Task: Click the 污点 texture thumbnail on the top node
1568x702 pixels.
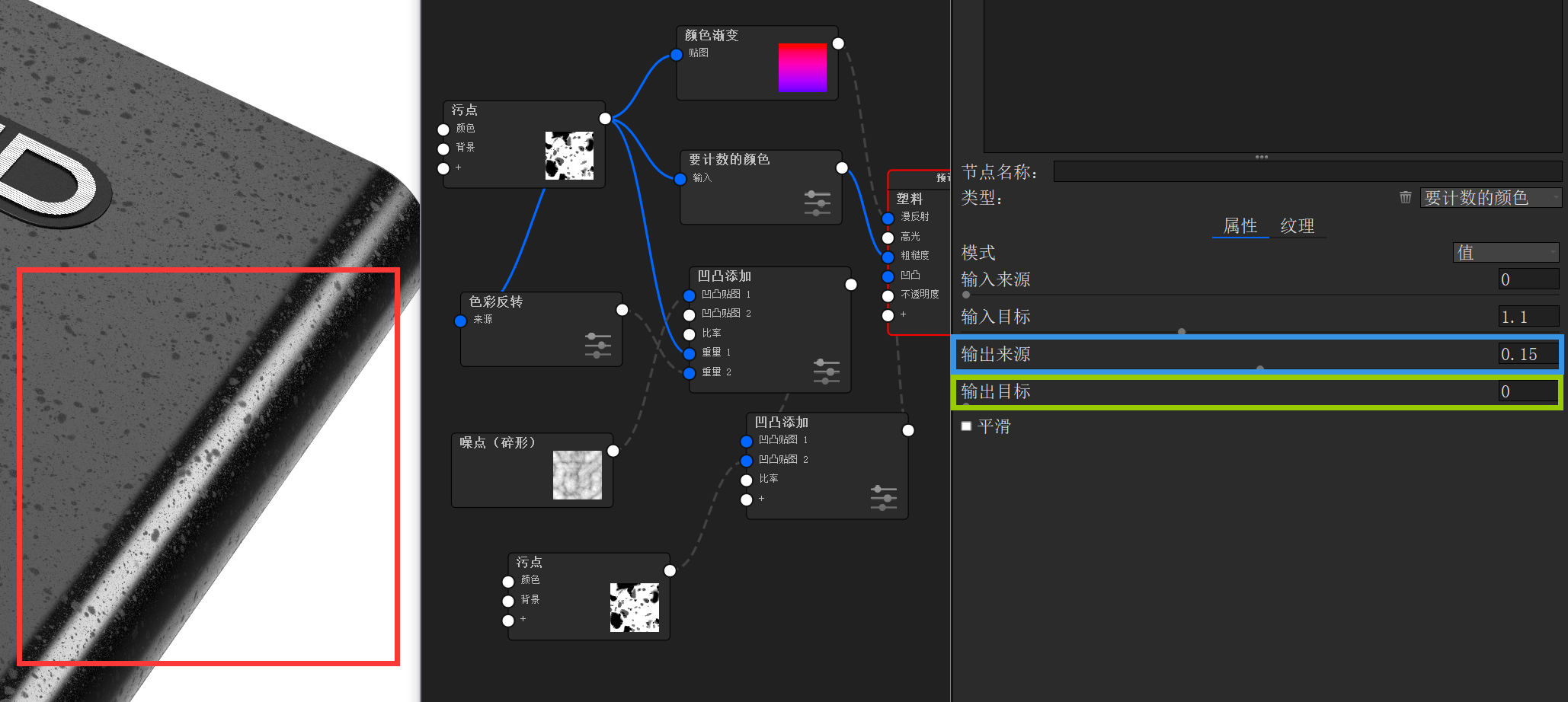Action: [x=569, y=155]
